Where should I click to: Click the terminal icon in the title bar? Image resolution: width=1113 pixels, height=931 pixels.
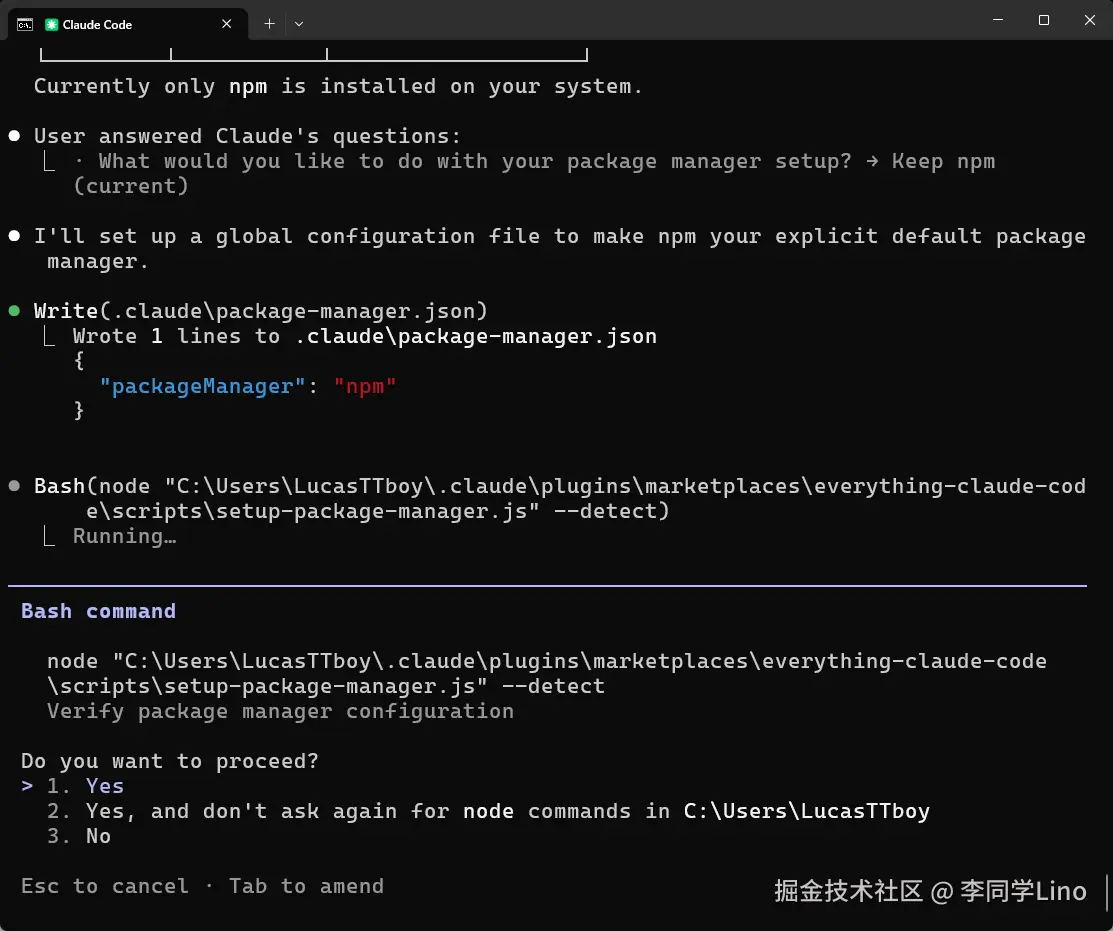click(x=24, y=24)
